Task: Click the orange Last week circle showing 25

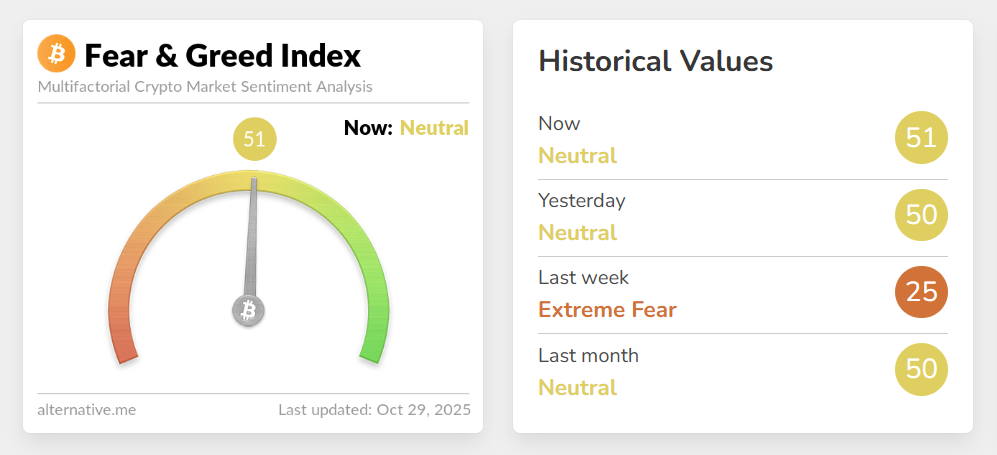Action: pyautogui.click(x=921, y=292)
